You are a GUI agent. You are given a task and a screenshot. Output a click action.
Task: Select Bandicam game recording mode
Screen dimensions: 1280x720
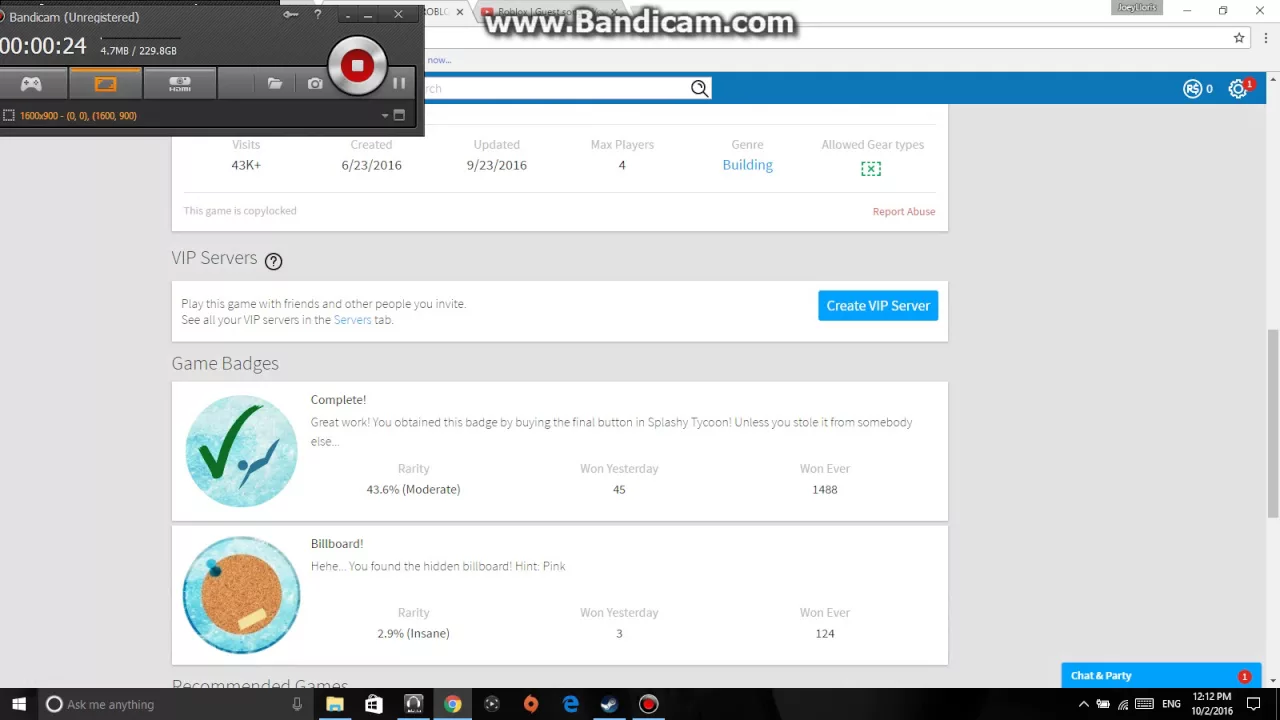click(x=32, y=84)
